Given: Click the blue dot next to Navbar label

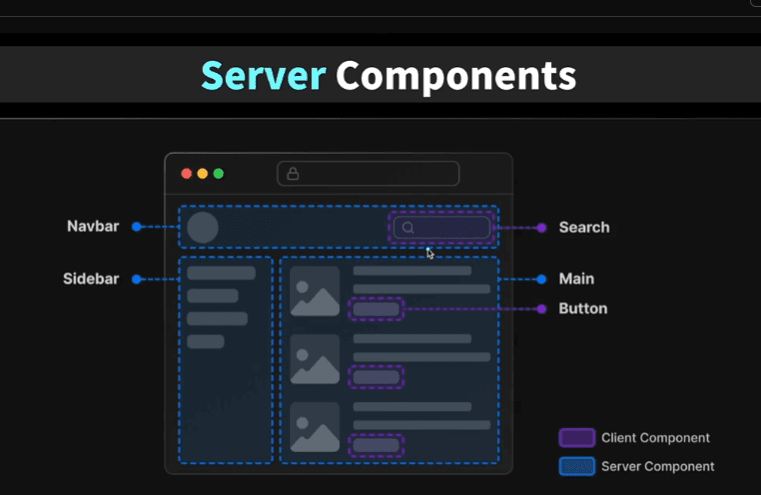Looking at the screenshot, I should pos(136,227).
